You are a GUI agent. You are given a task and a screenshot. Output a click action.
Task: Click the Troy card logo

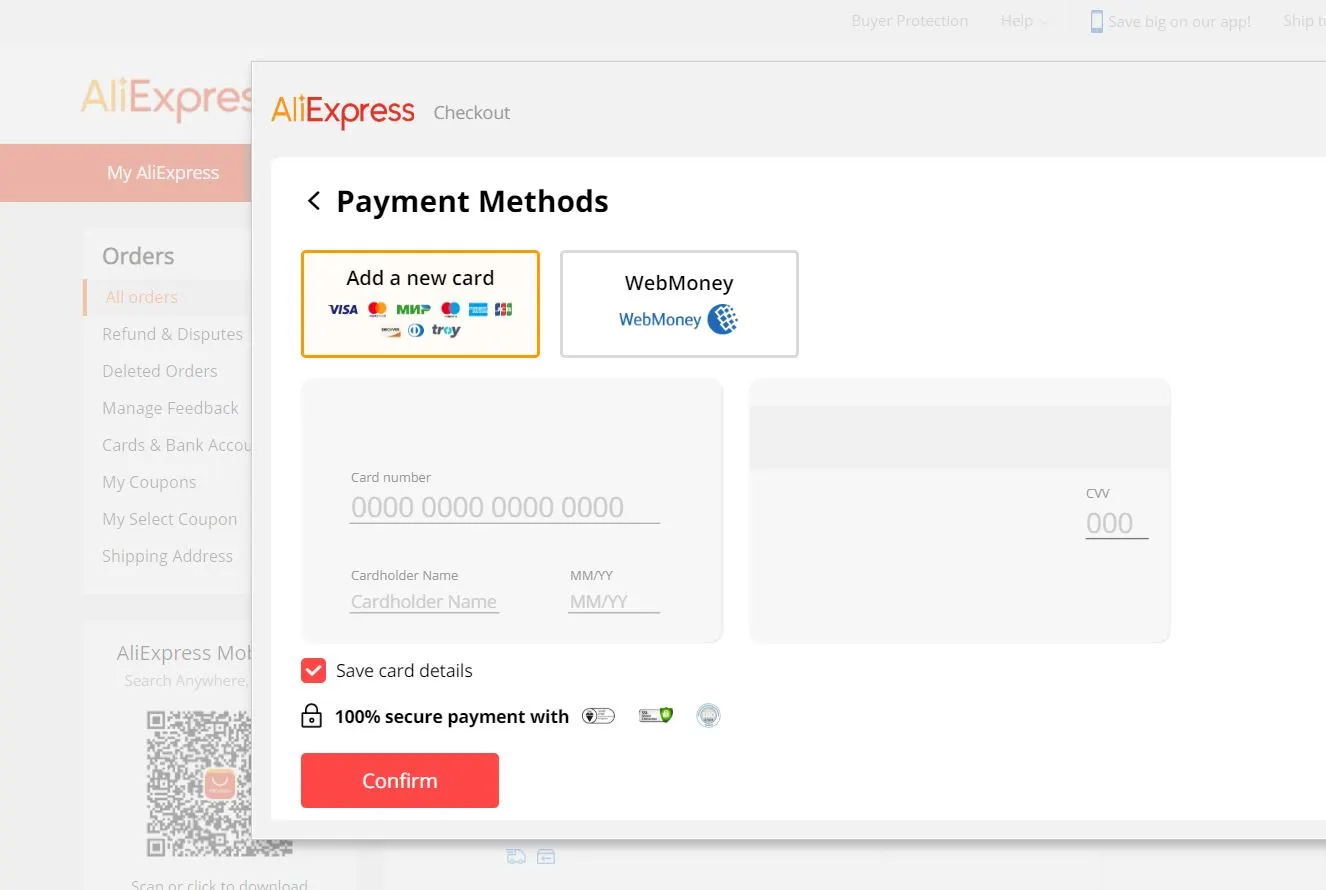(446, 330)
